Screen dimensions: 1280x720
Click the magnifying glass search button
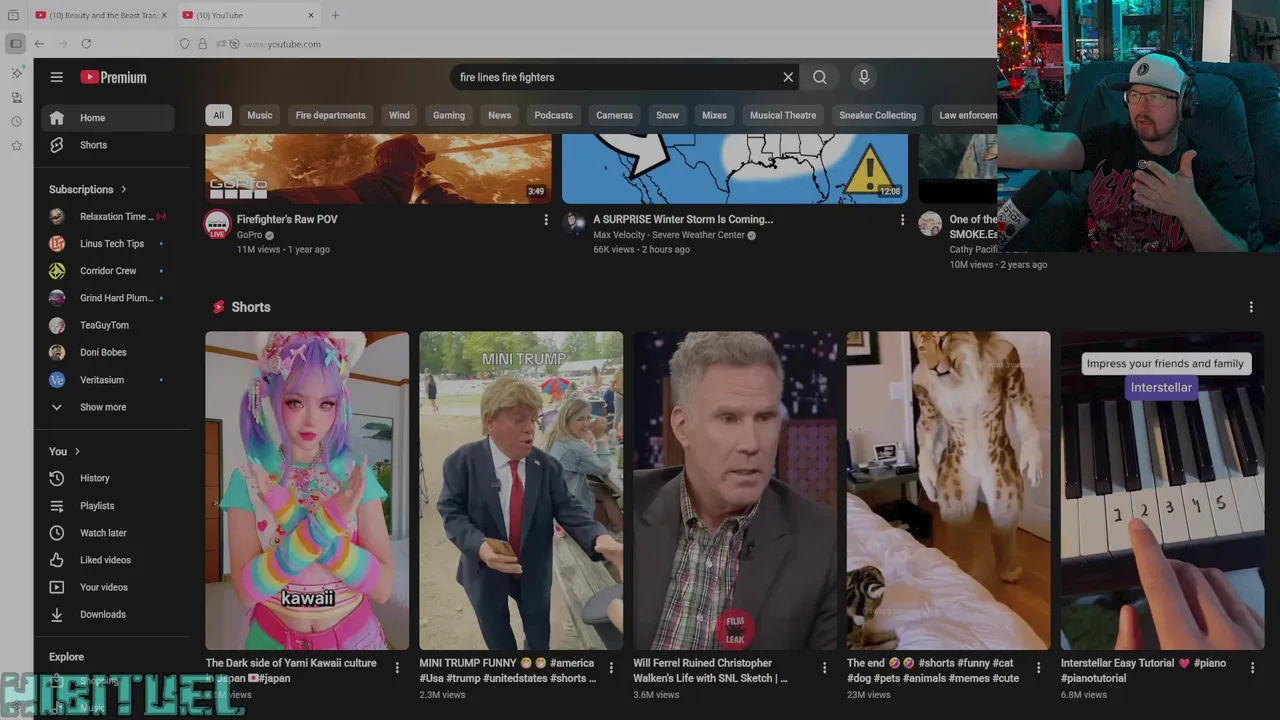(820, 77)
